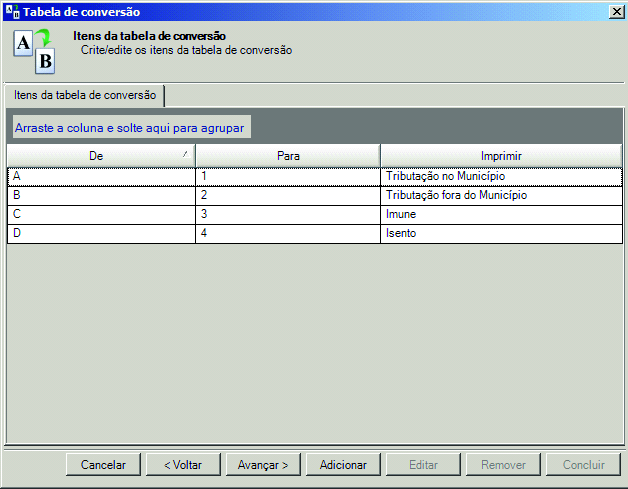
Task: Click the Para column header
Action: [x=288, y=156]
